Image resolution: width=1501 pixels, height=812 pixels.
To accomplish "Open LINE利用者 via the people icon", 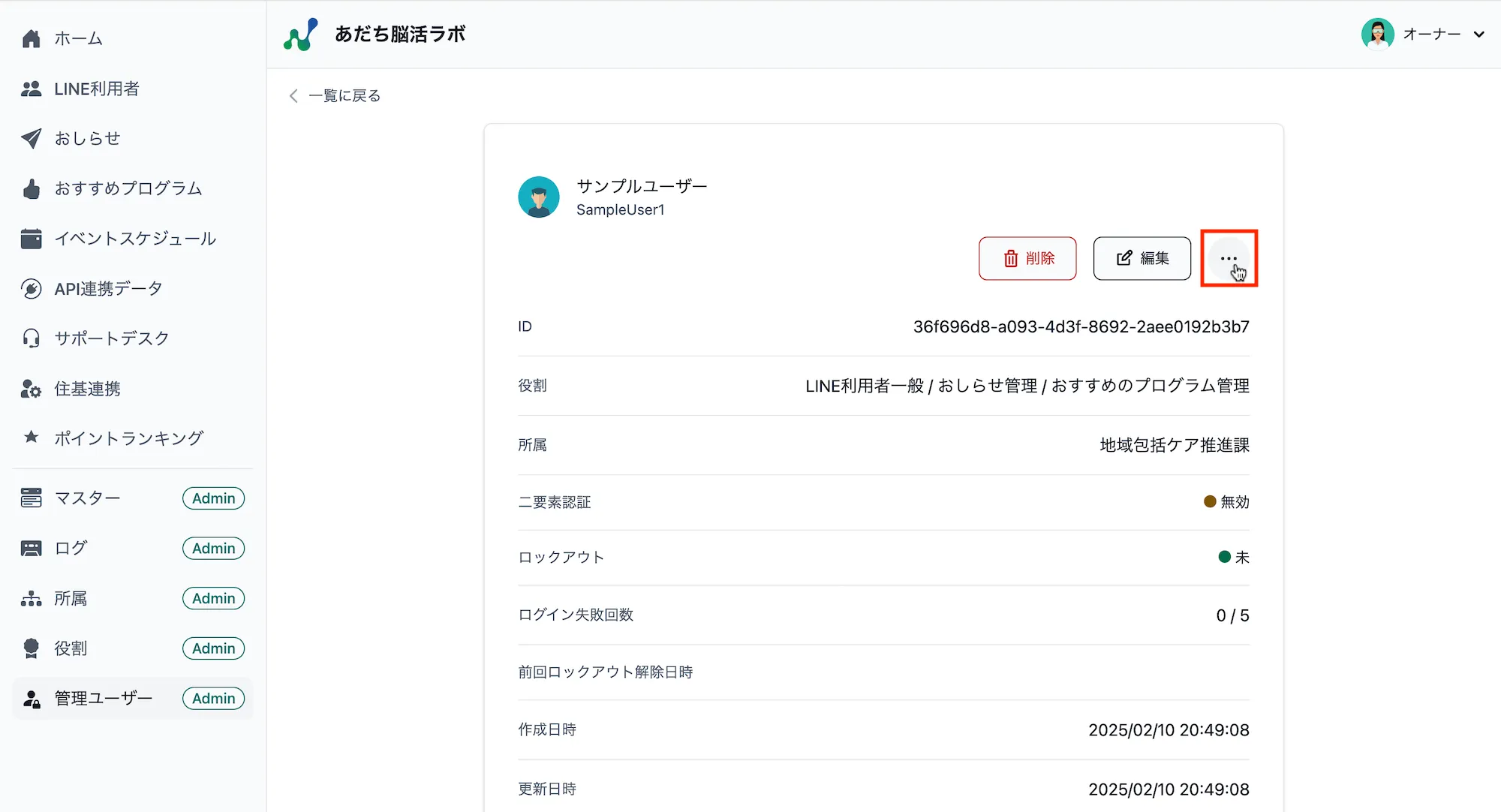I will [31, 89].
